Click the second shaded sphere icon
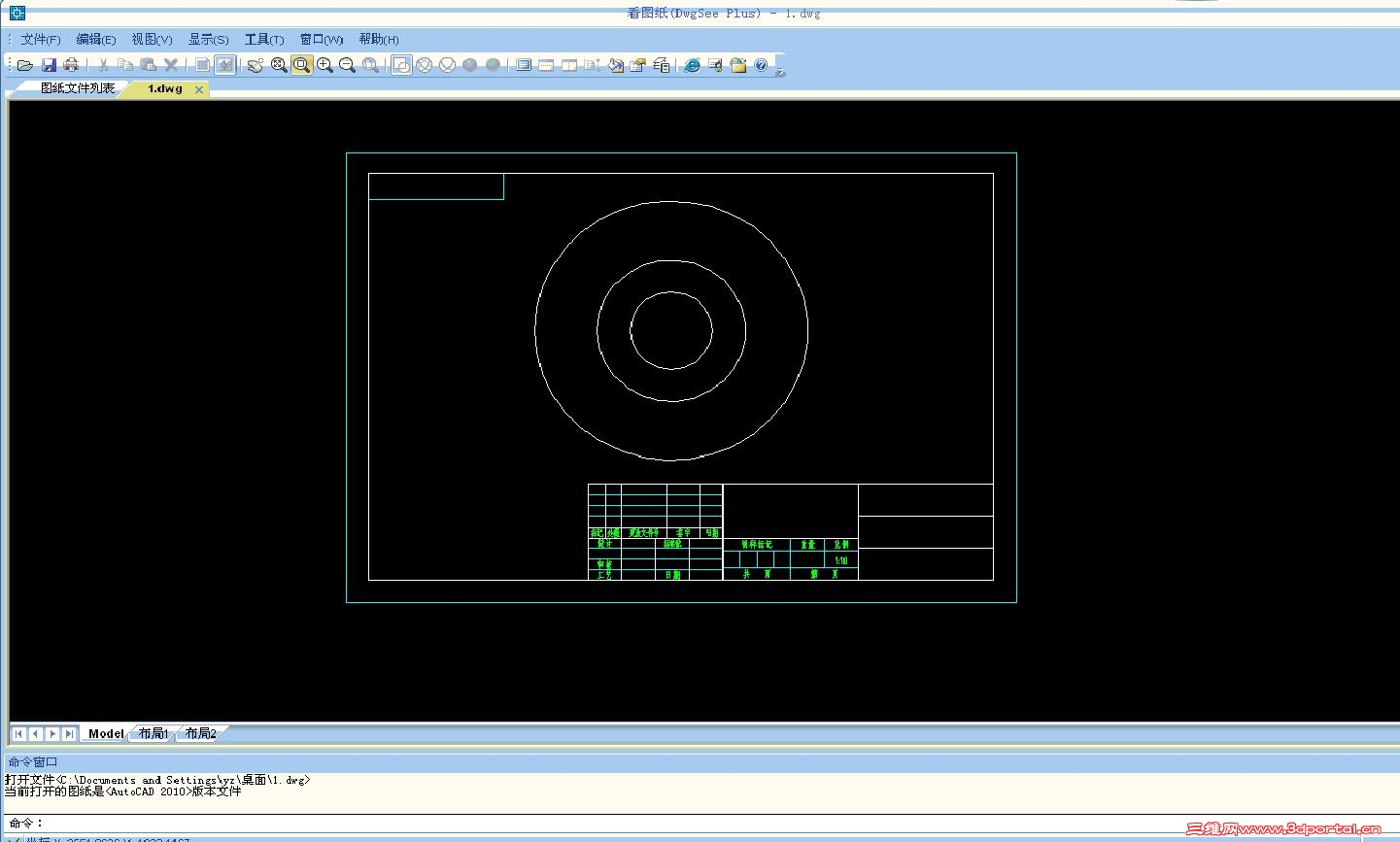Viewport: 1400px width, 842px height. 493,65
